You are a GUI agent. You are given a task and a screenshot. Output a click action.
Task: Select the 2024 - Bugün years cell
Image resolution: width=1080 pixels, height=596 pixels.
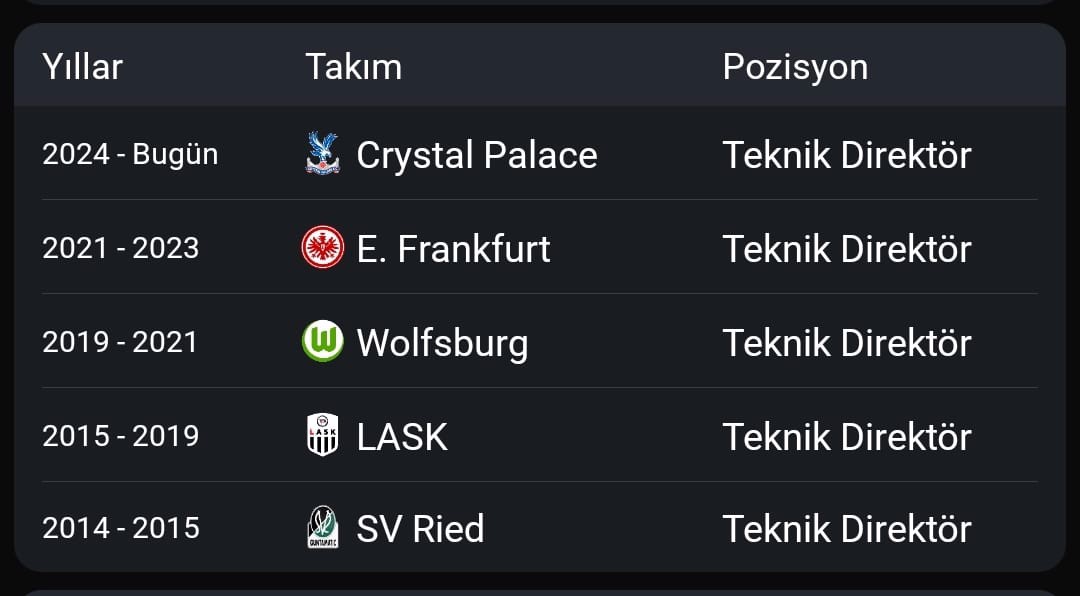coord(130,154)
